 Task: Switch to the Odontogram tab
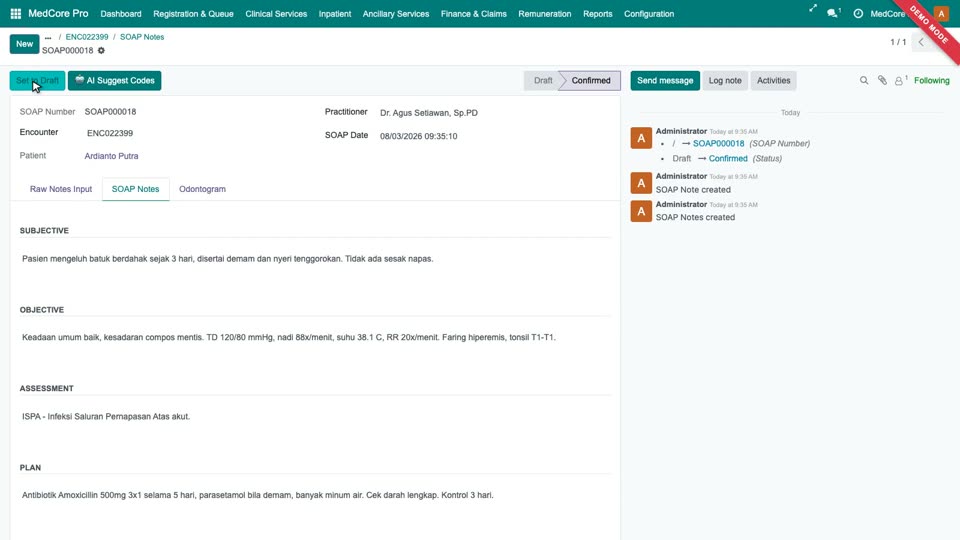202,189
